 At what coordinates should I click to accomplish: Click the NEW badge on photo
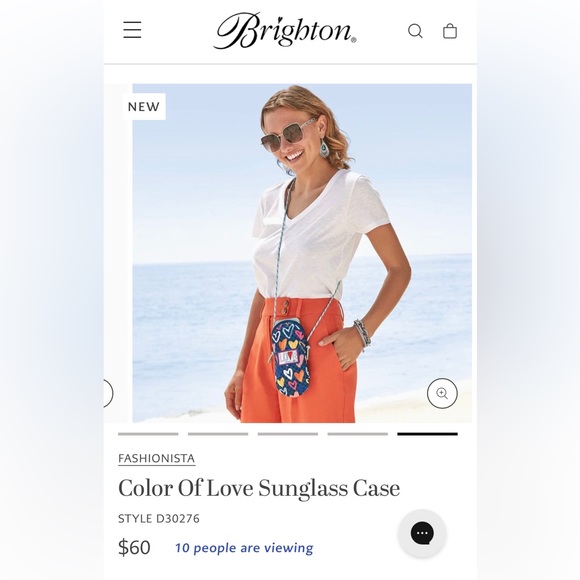point(144,107)
